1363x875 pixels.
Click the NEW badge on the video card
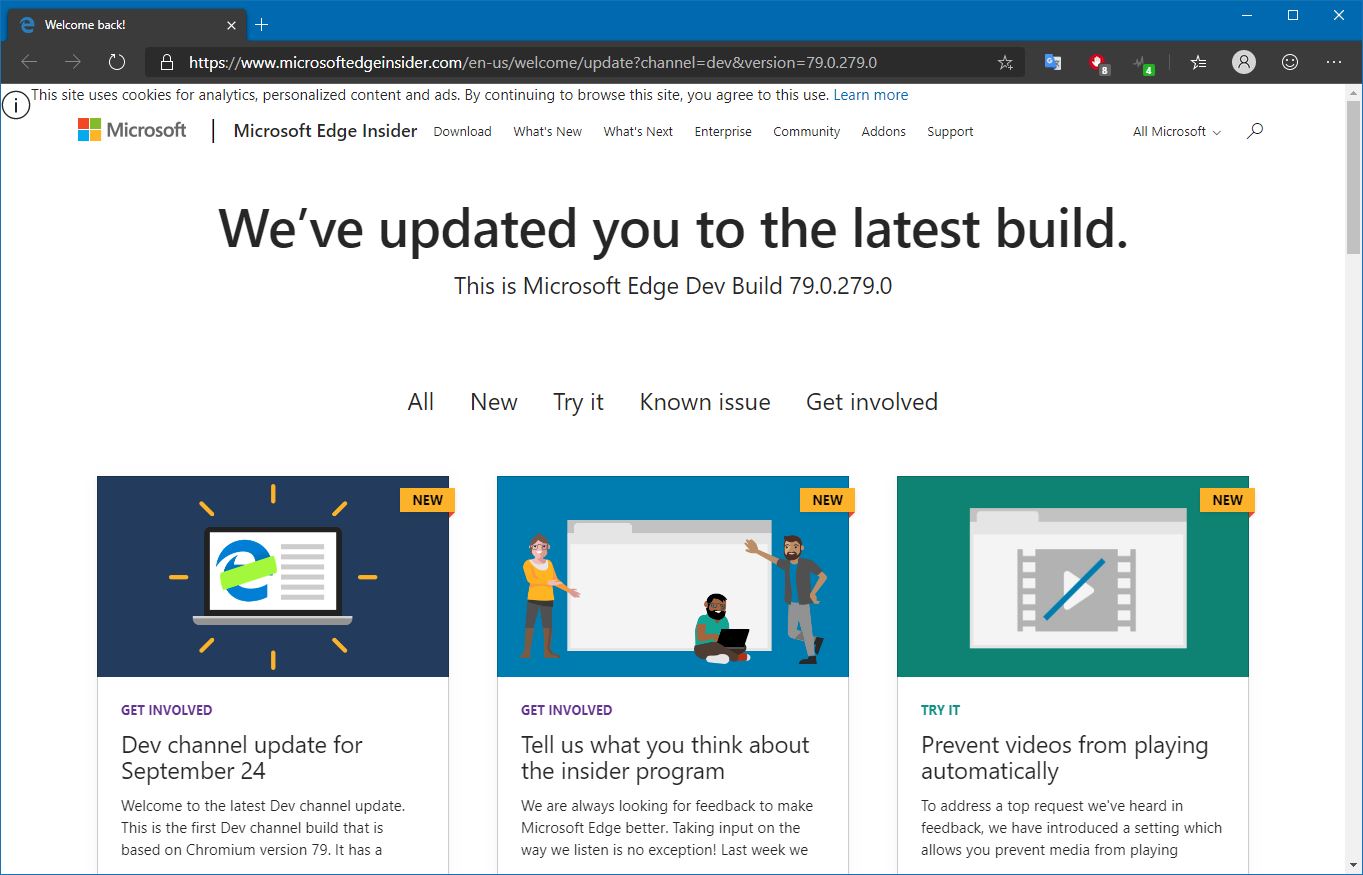pos(1227,500)
